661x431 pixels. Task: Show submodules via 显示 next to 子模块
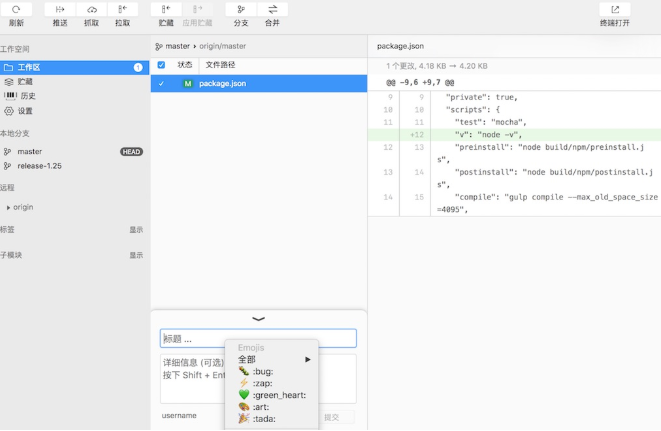[x=136, y=255]
